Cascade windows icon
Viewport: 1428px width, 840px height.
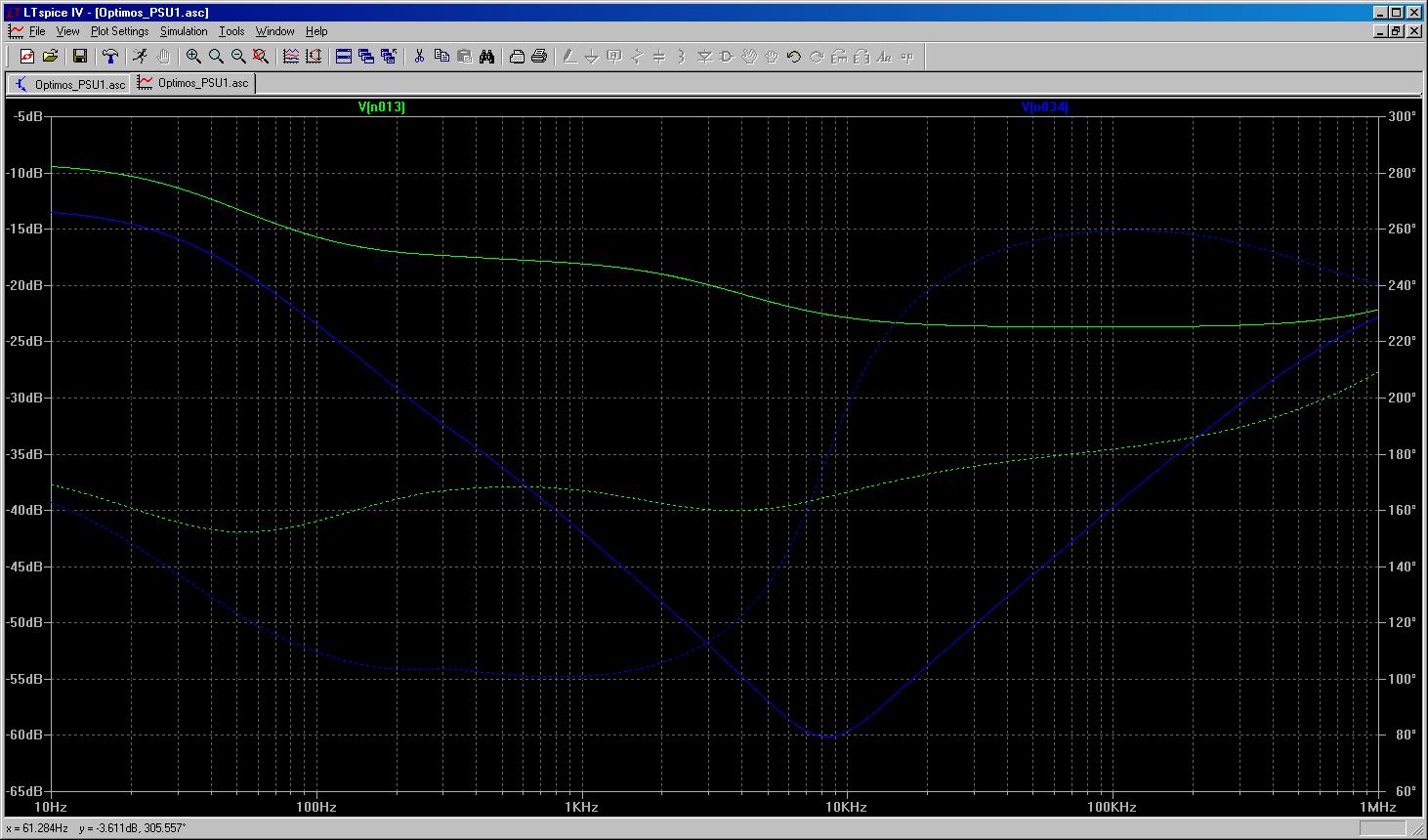(x=366, y=57)
